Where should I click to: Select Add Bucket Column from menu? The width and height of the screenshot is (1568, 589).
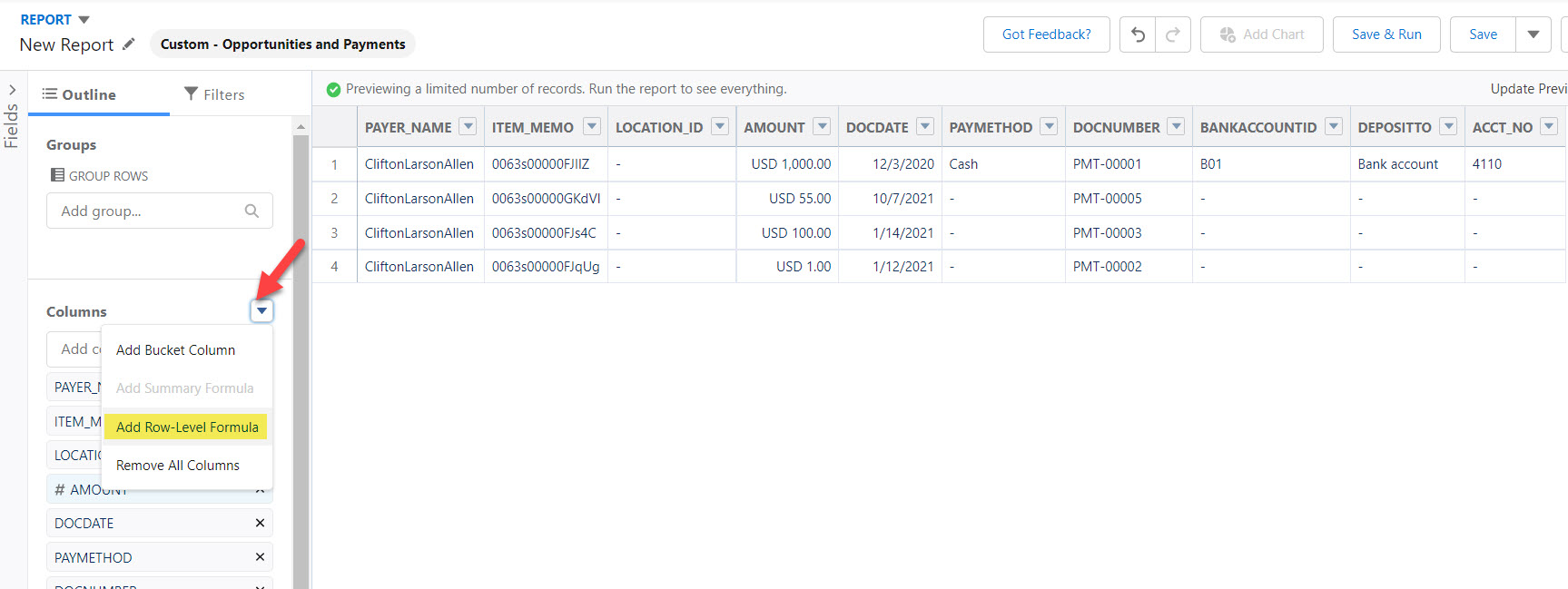click(x=175, y=350)
